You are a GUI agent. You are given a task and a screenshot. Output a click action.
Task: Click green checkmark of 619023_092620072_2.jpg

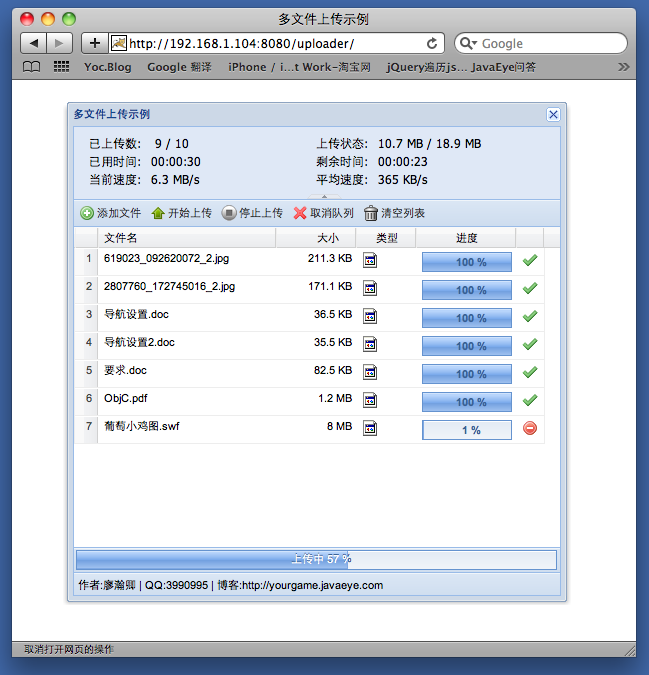[x=530, y=260]
